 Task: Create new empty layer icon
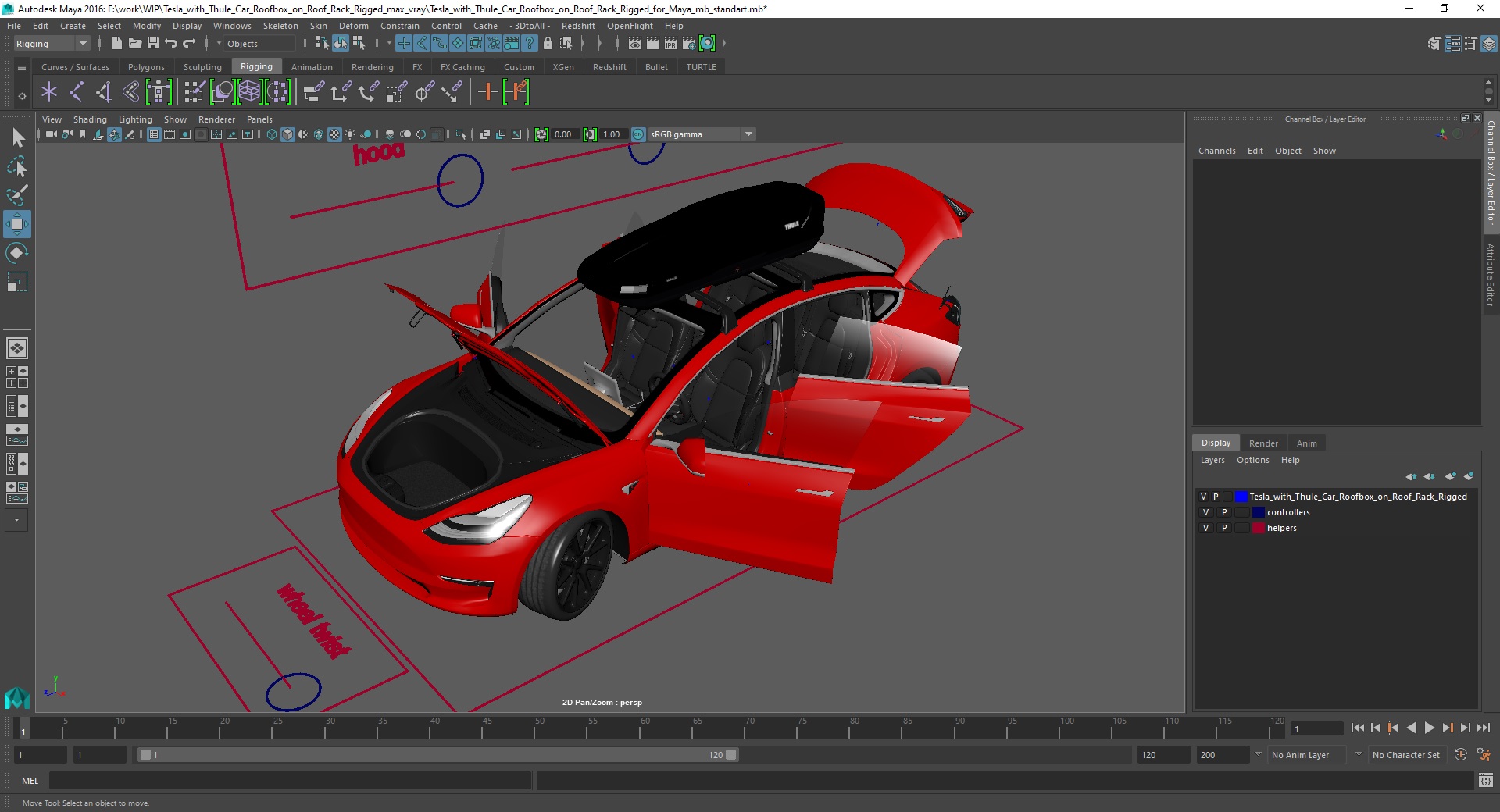(x=1451, y=476)
